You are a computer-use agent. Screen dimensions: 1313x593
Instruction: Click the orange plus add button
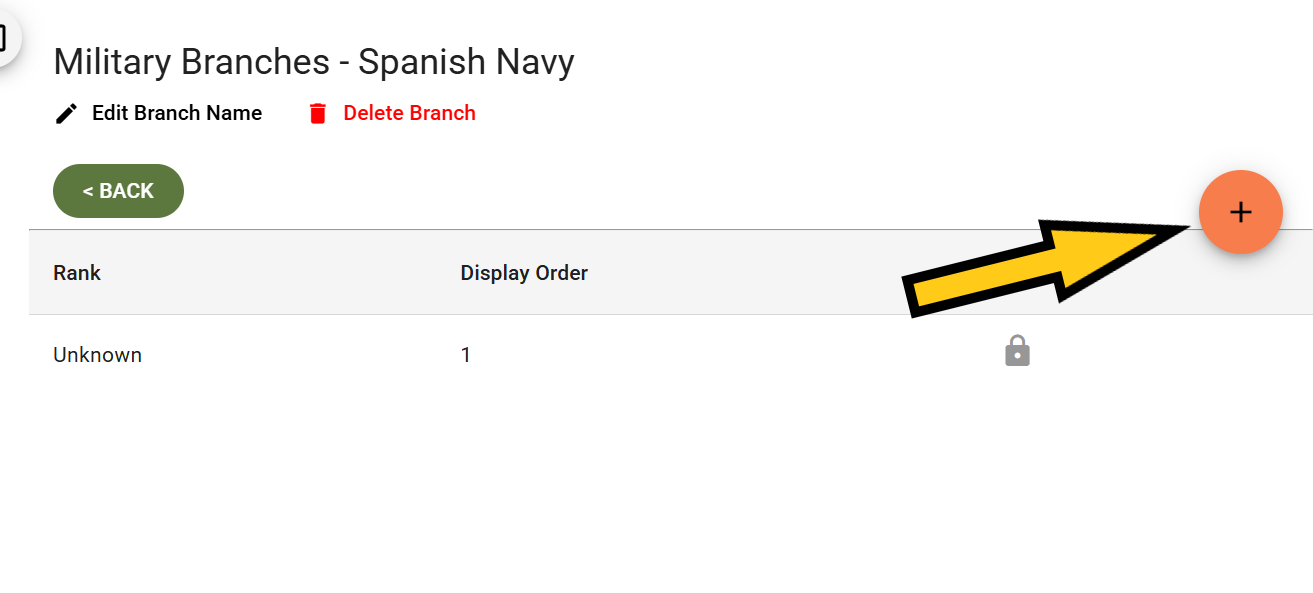[1240, 212]
